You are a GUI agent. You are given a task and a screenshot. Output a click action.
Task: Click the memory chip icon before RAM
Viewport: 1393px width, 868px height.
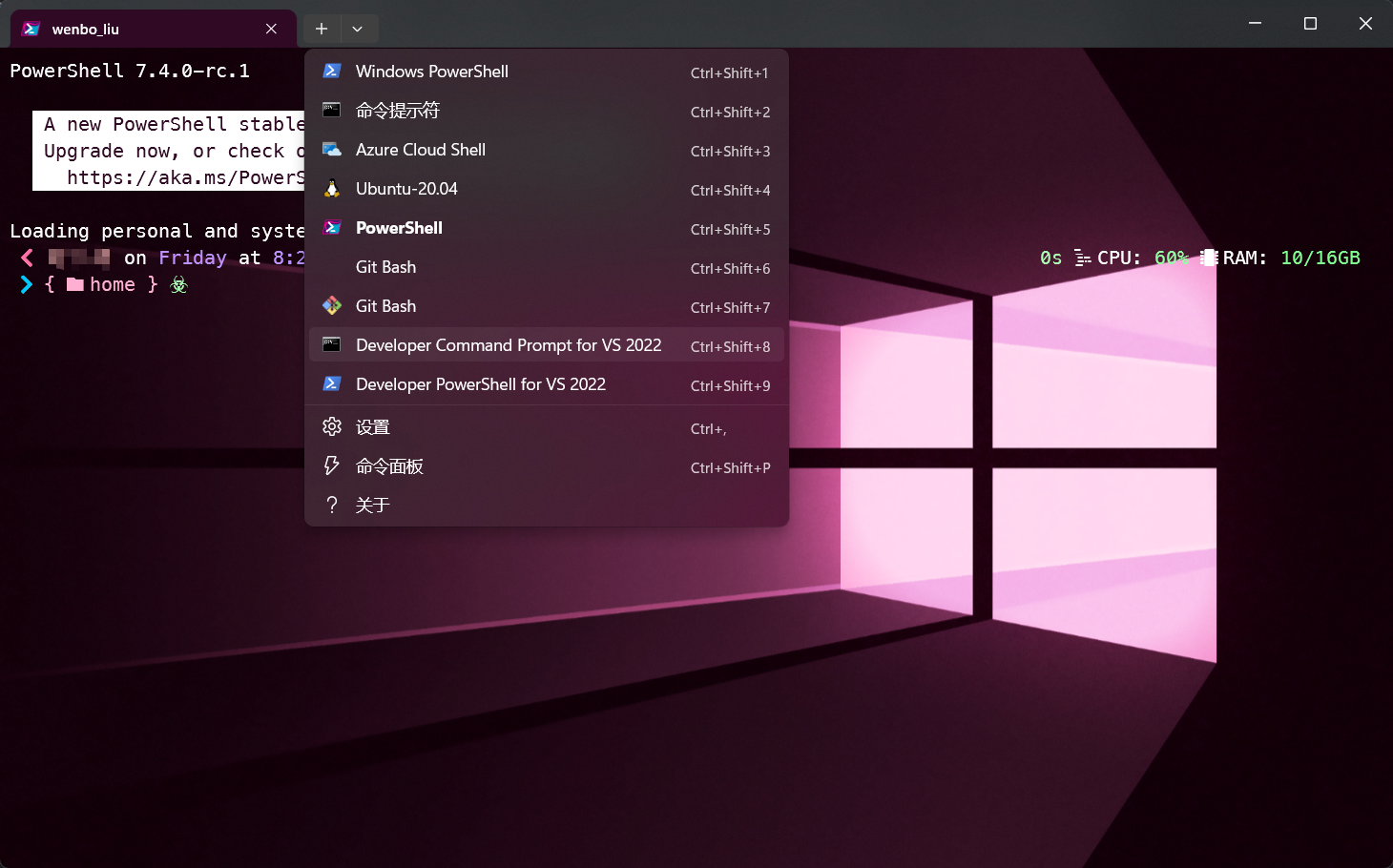(1209, 258)
